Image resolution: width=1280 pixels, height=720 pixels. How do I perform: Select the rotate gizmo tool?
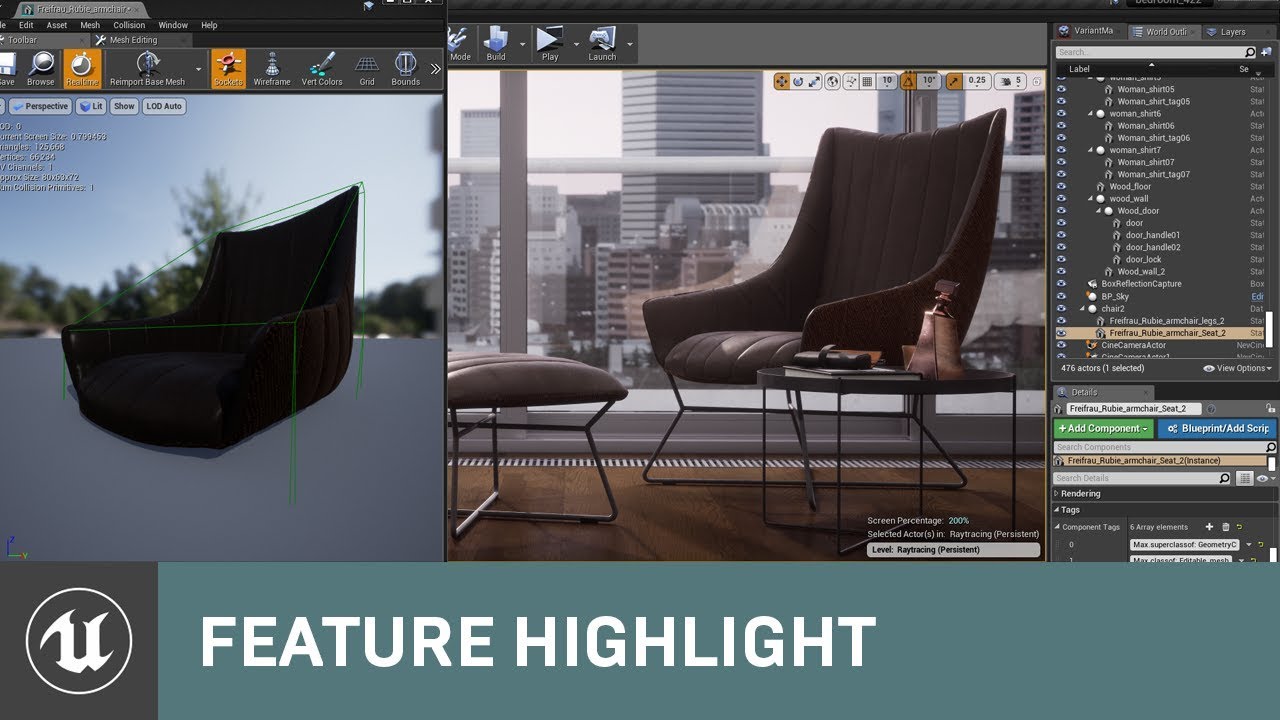798,81
